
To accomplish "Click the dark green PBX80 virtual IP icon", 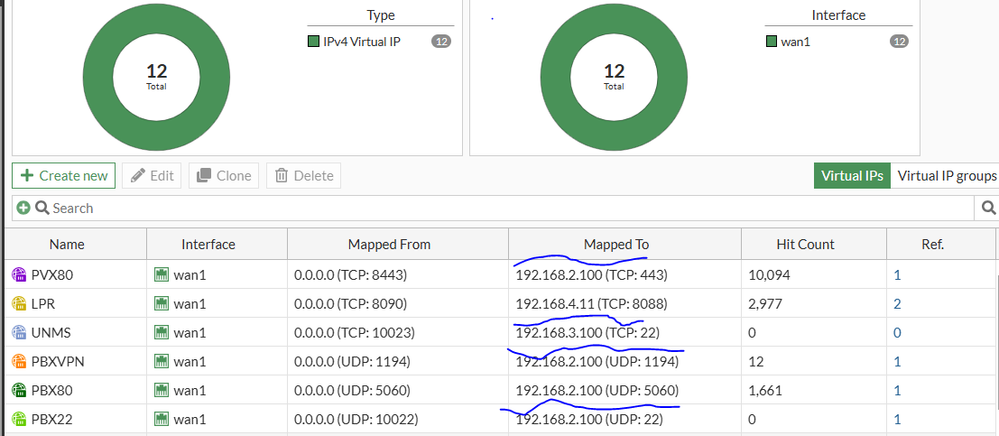I will tap(18, 391).
